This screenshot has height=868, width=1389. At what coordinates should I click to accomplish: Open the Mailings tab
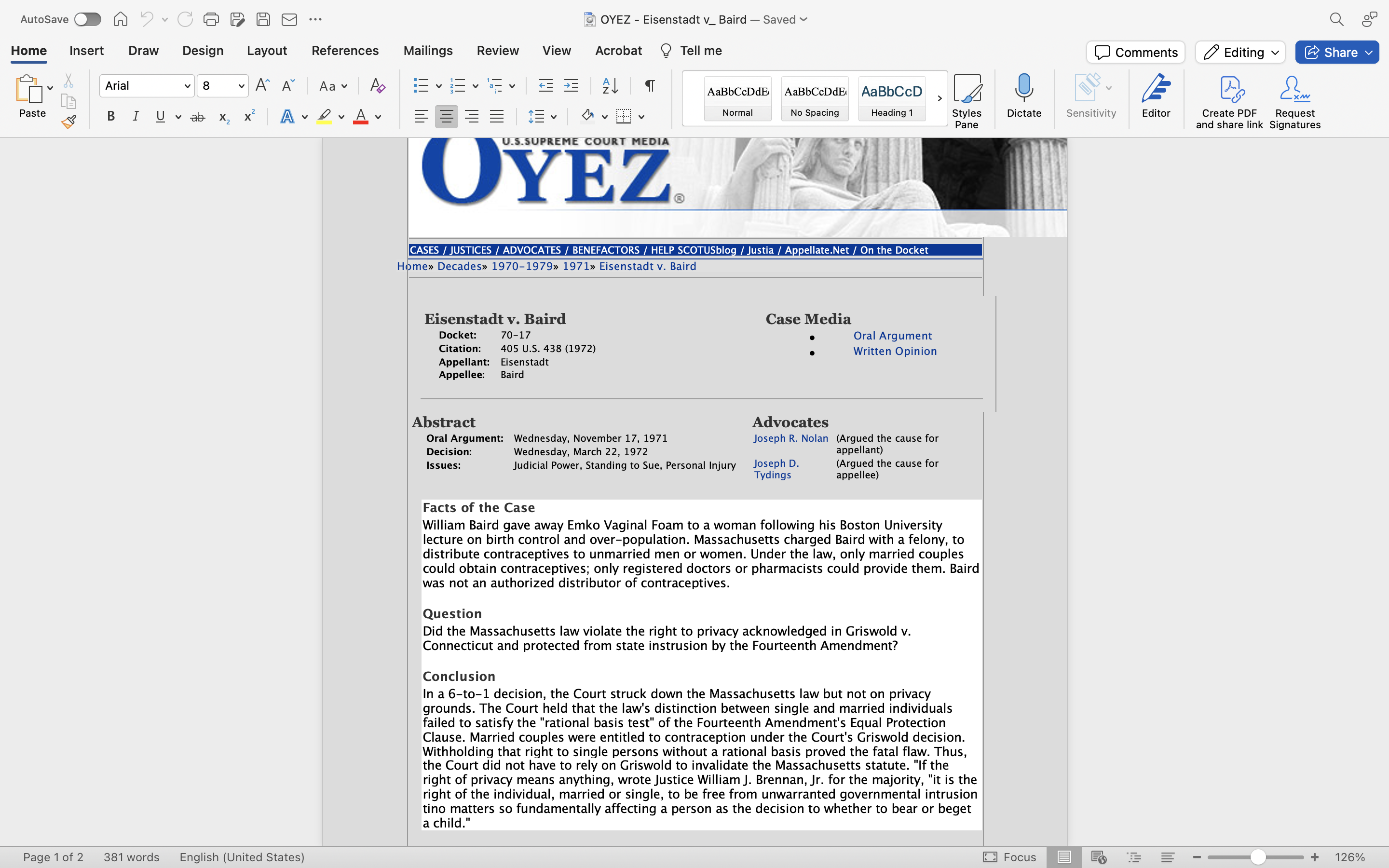point(428,51)
